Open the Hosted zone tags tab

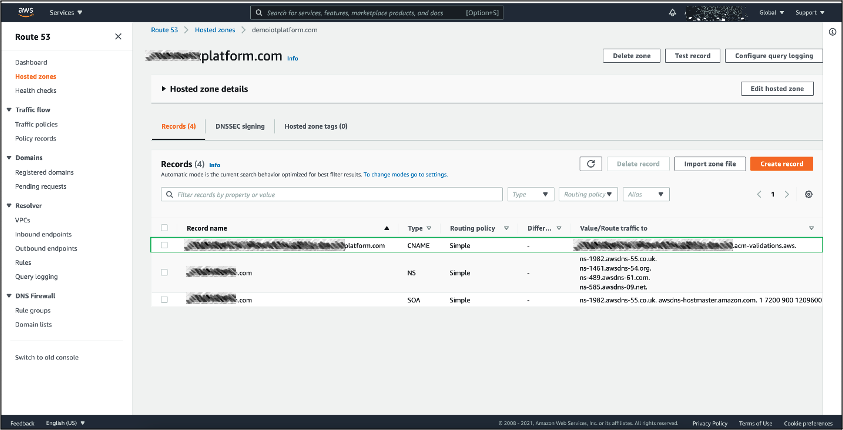tap(316, 127)
